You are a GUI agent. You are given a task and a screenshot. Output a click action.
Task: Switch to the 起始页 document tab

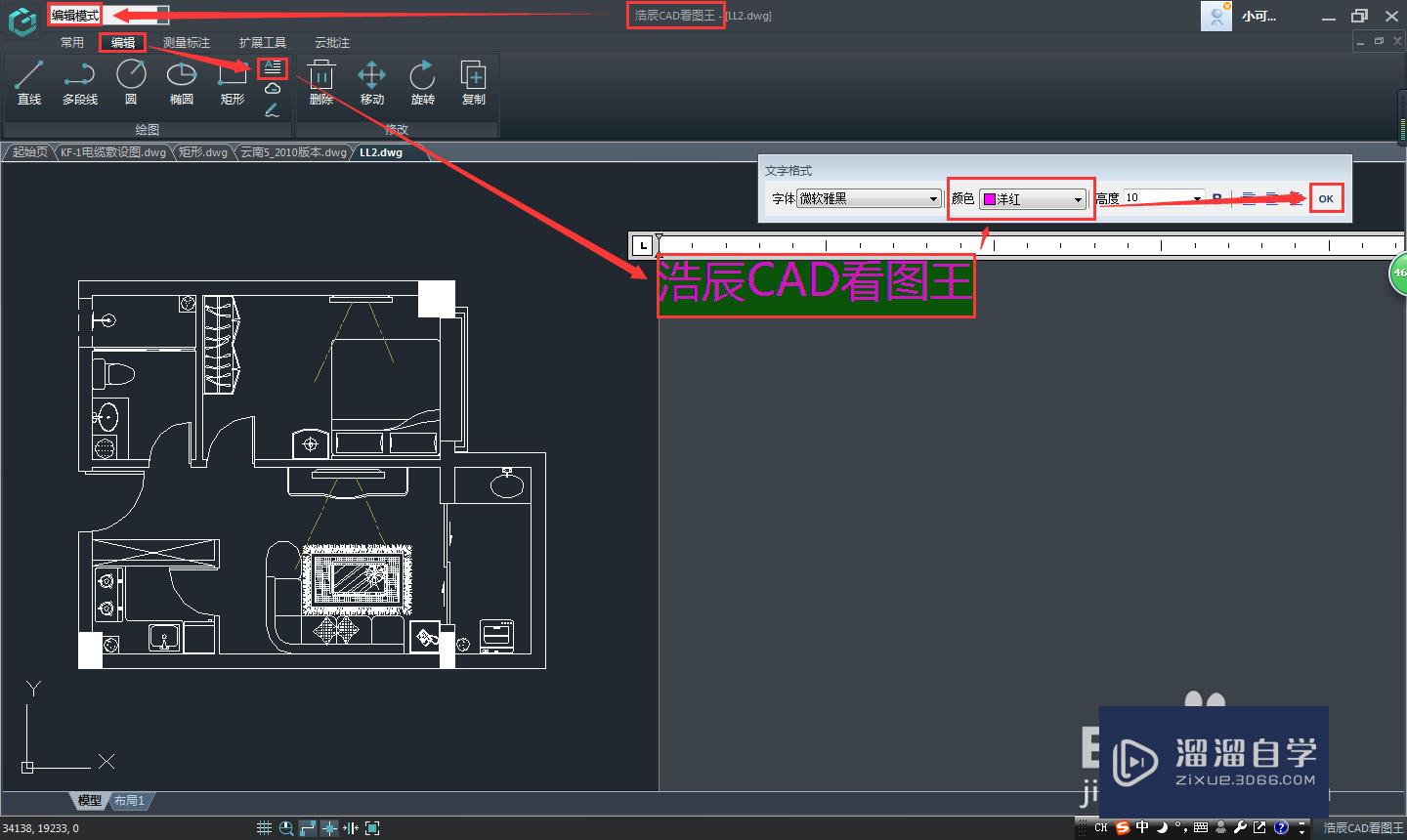[x=29, y=152]
